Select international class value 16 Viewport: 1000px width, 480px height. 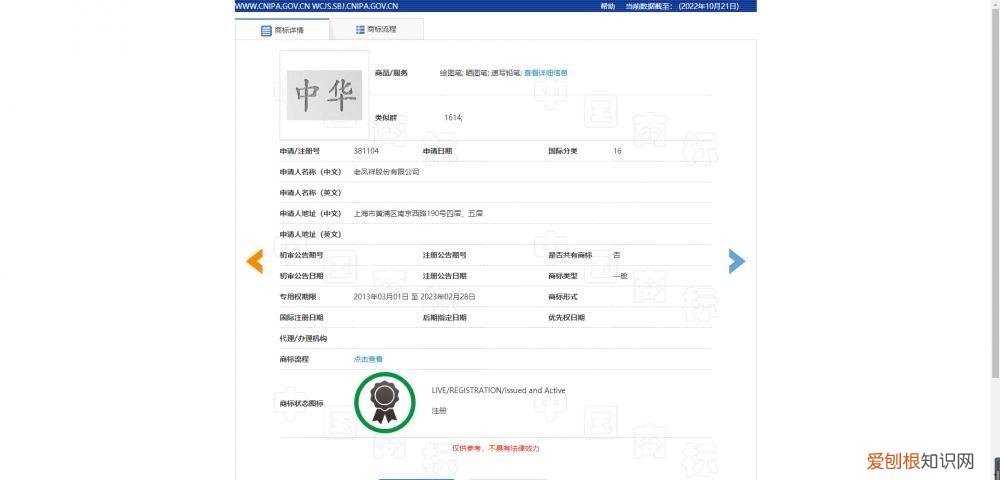[x=617, y=151]
